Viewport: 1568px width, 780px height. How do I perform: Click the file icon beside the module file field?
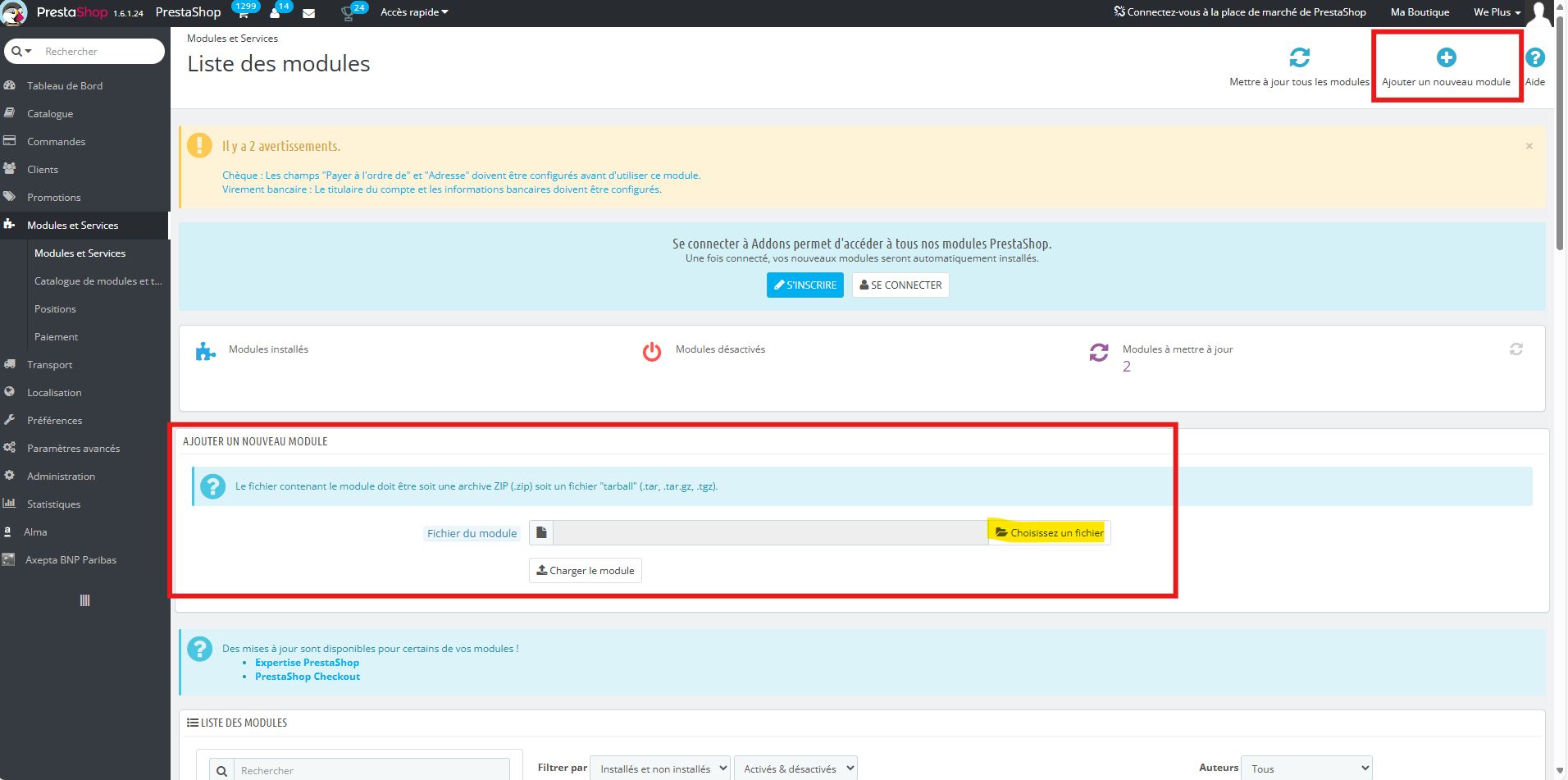click(541, 533)
